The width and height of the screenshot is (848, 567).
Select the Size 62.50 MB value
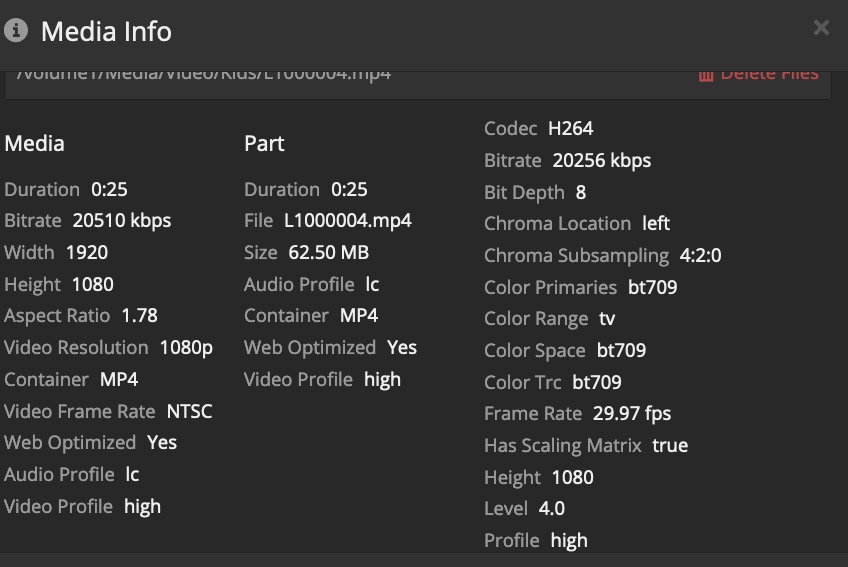[328, 252]
